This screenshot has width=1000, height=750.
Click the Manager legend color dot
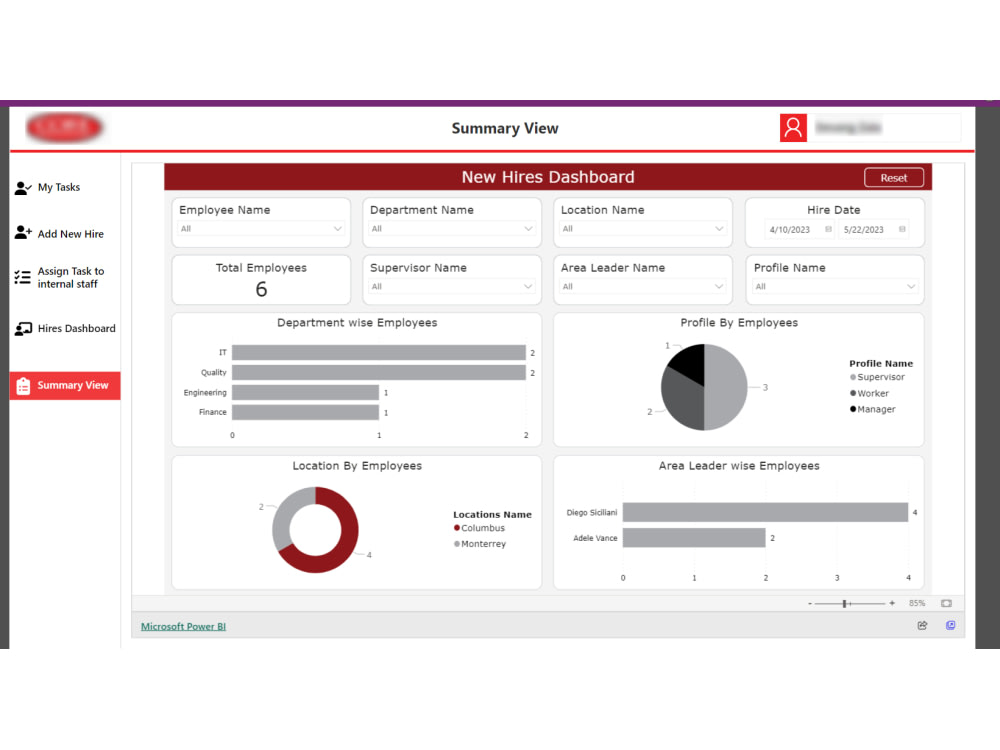[x=853, y=409]
